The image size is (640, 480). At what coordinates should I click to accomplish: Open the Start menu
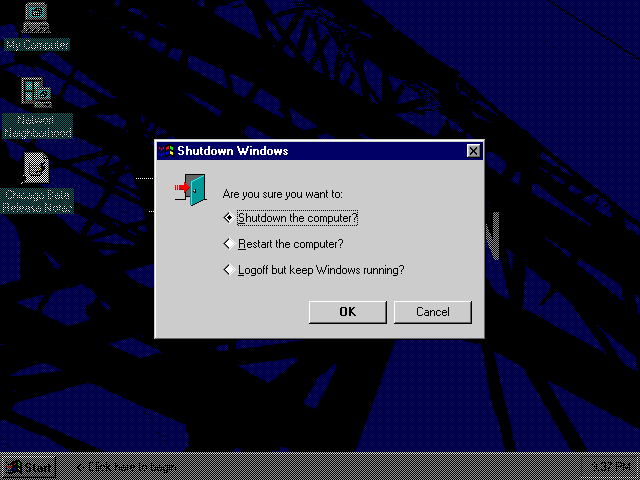coord(29,467)
